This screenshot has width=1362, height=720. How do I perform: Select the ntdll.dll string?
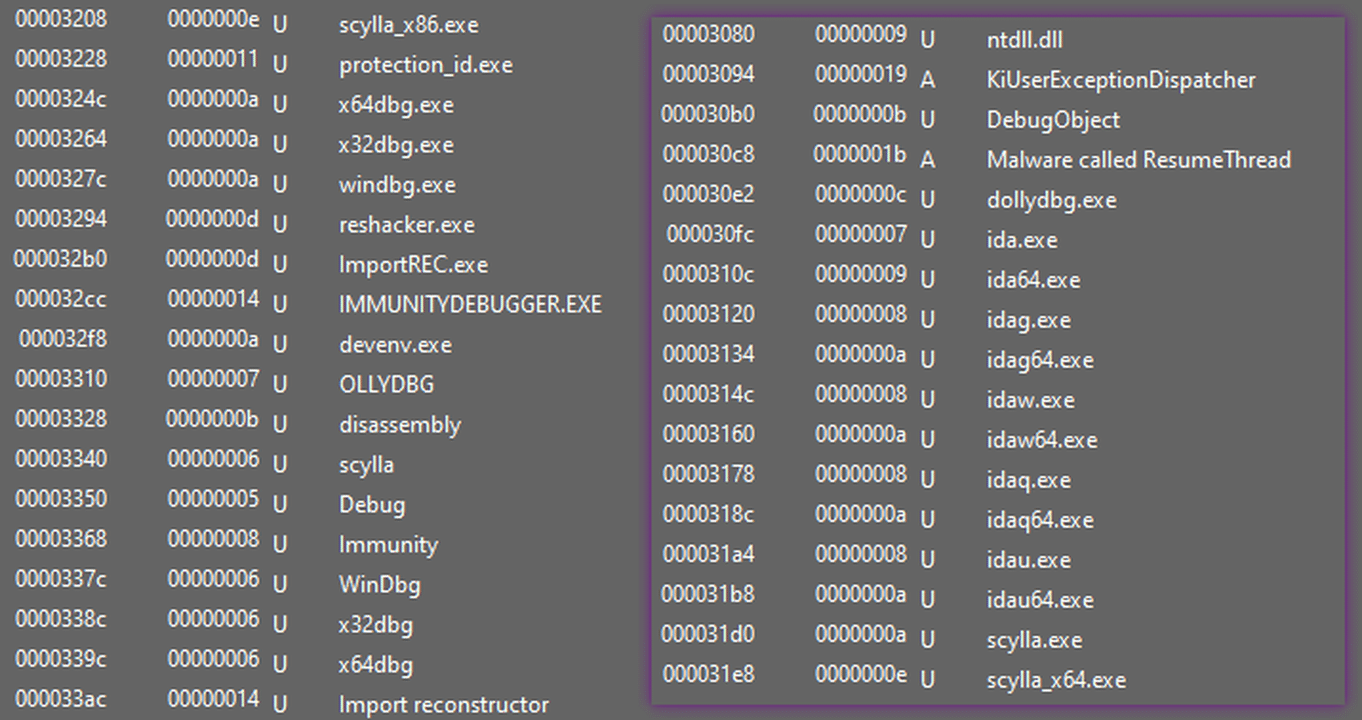click(x=1025, y=40)
